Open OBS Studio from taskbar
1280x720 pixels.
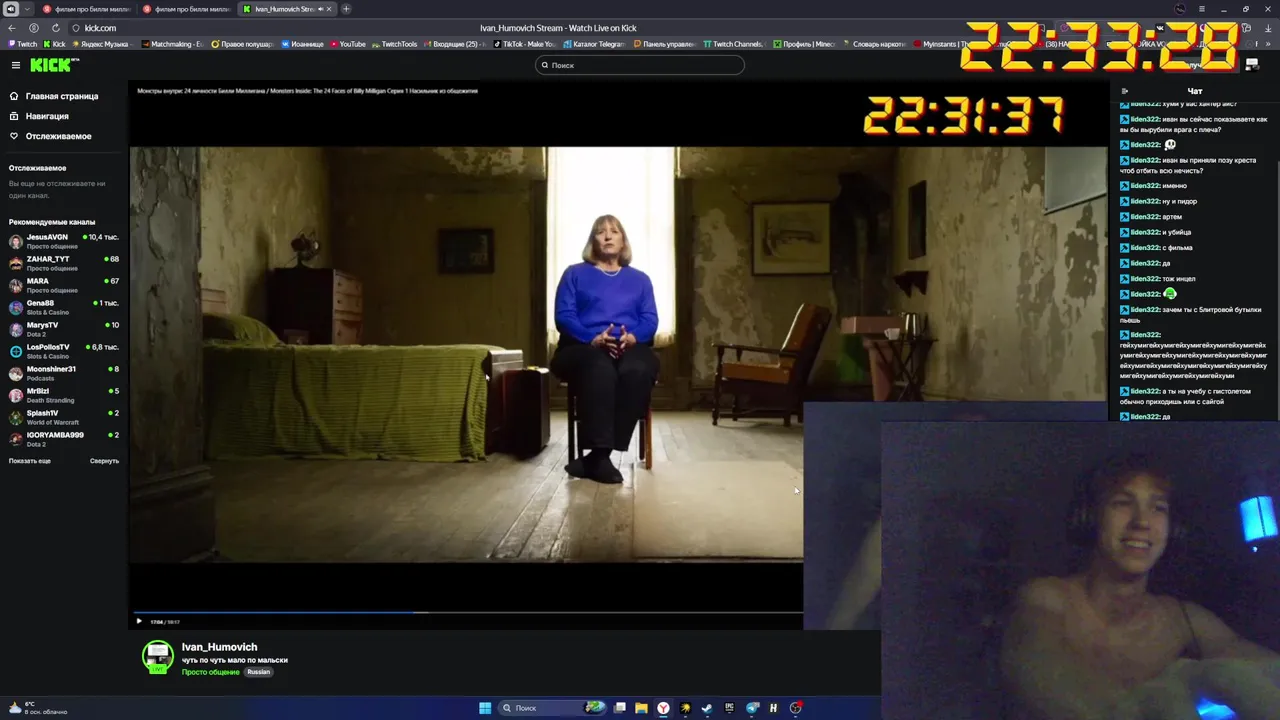(x=796, y=708)
